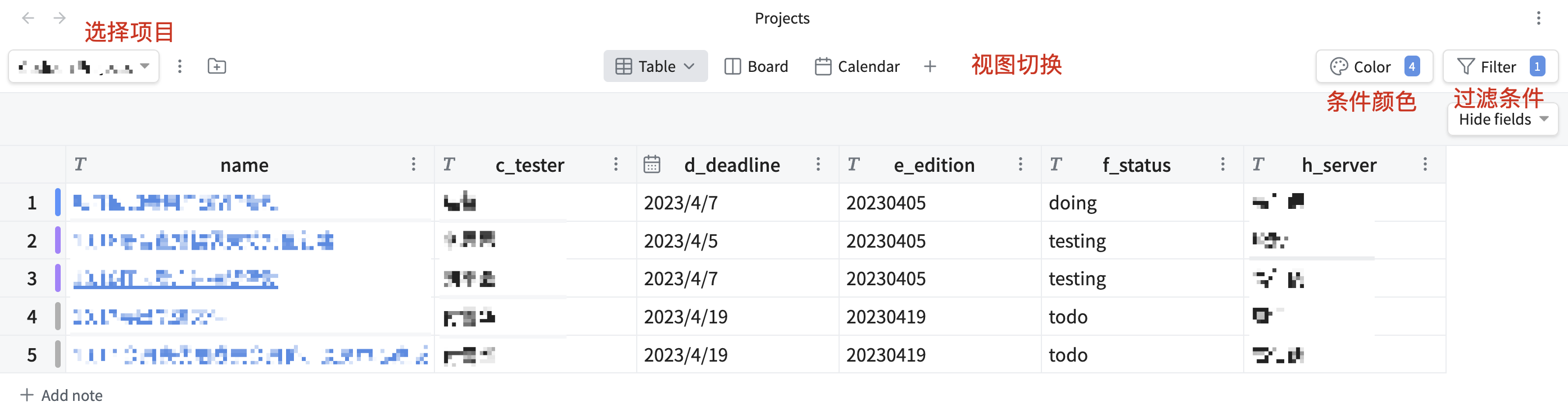This screenshot has width=1568, height=420.
Task: Navigate forward with the right arrow
Action: tap(59, 18)
